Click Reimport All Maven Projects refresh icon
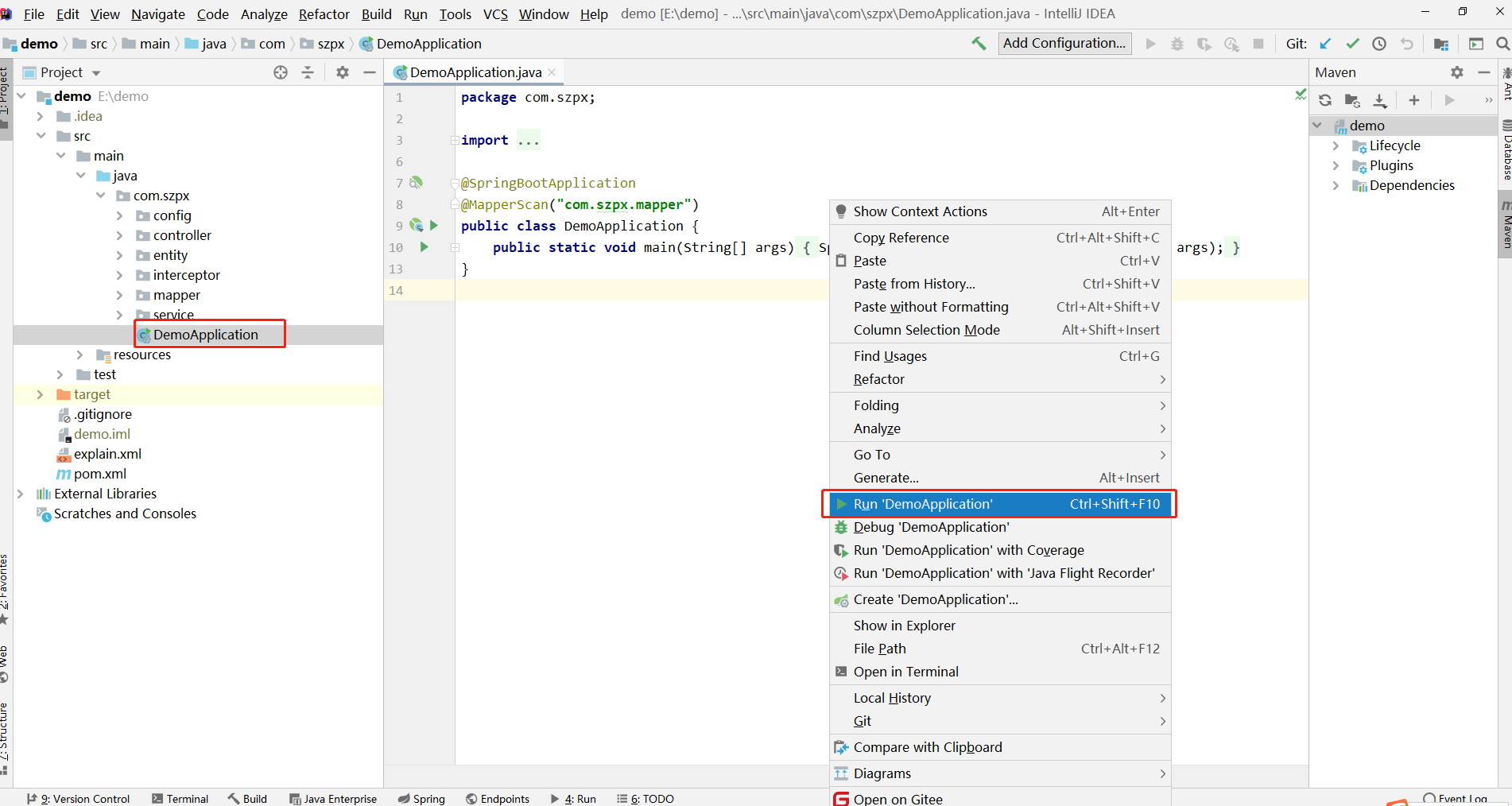This screenshot has height=806, width=1512. coord(1325,100)
